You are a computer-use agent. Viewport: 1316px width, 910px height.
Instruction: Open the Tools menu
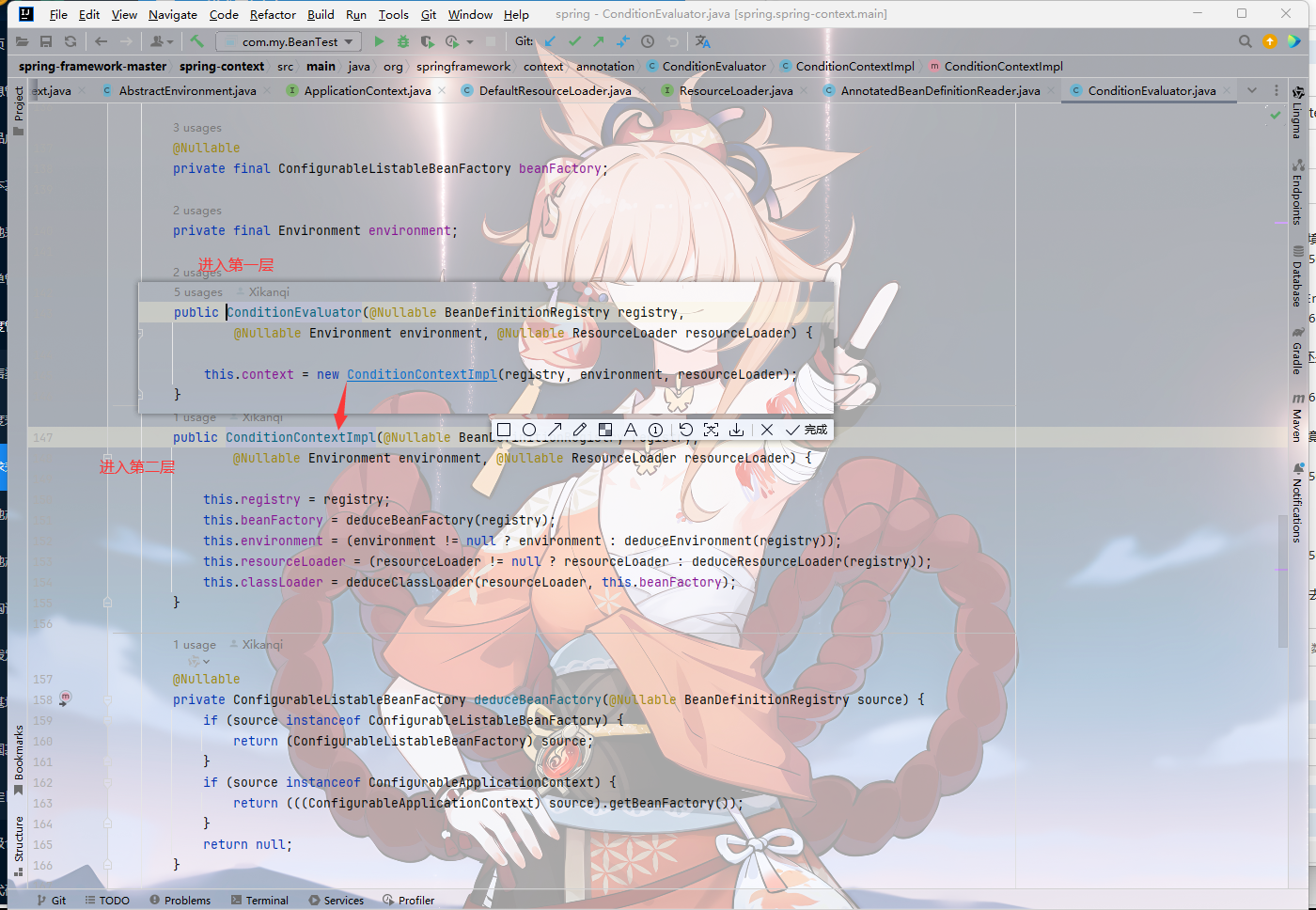[393, 14]
